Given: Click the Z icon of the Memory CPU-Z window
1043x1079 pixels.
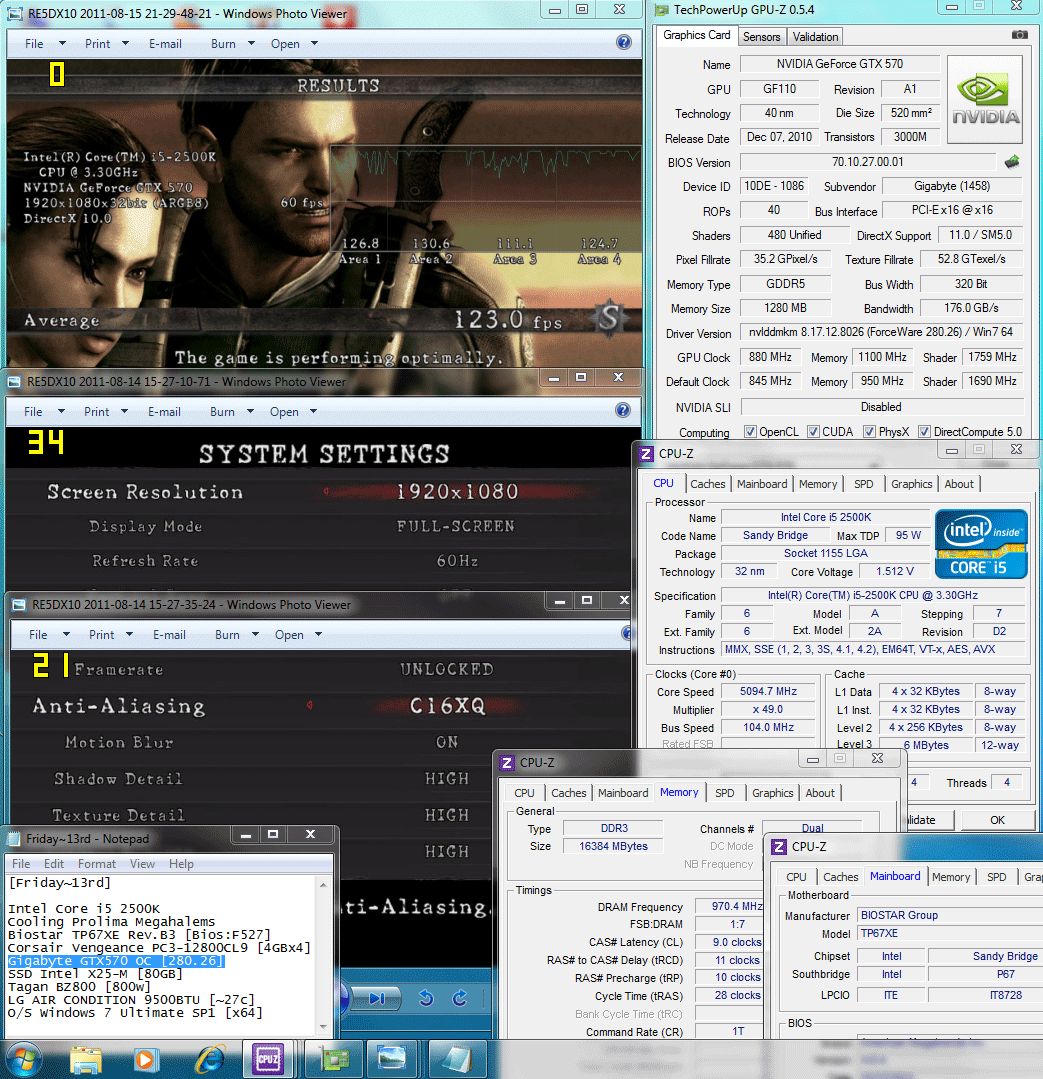Looking at the screenshot, I should 507,762.
